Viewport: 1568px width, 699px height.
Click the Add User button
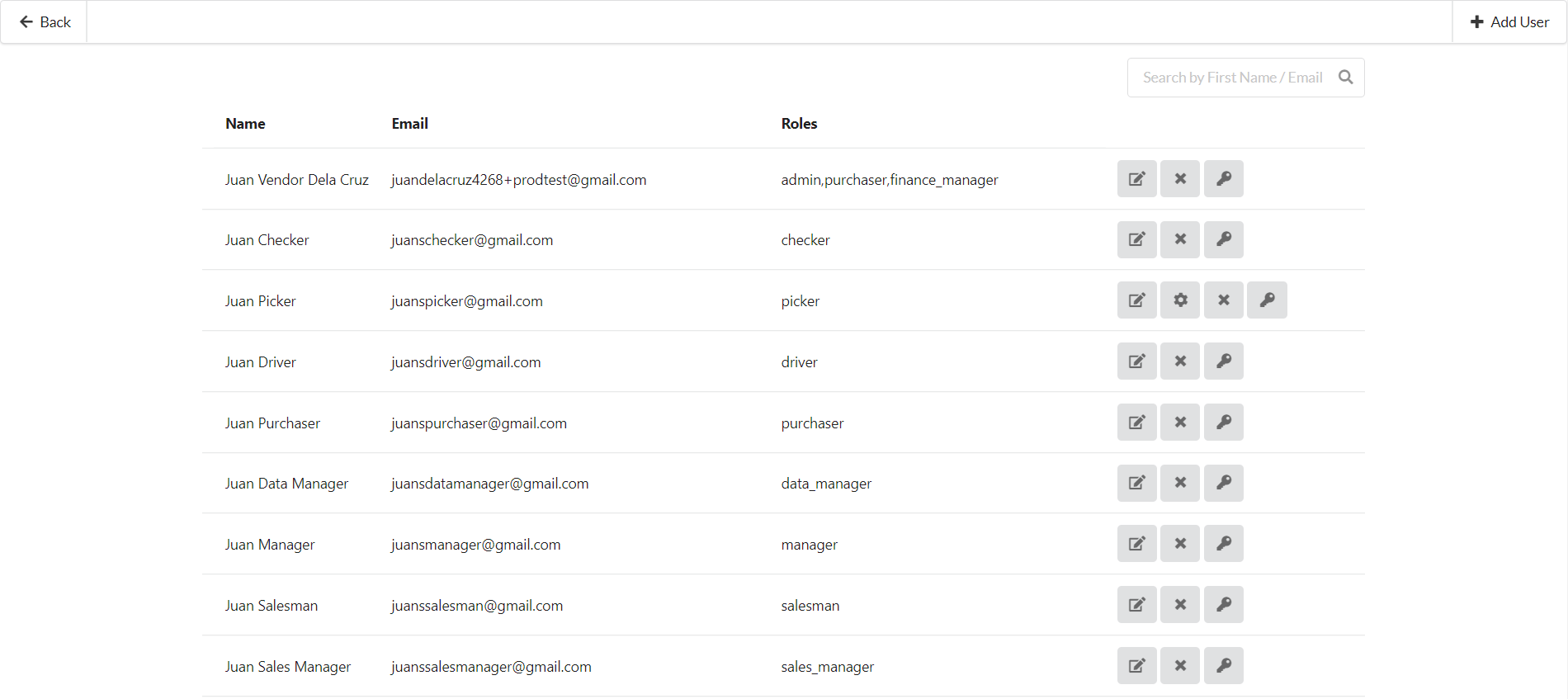point(1509,22)
